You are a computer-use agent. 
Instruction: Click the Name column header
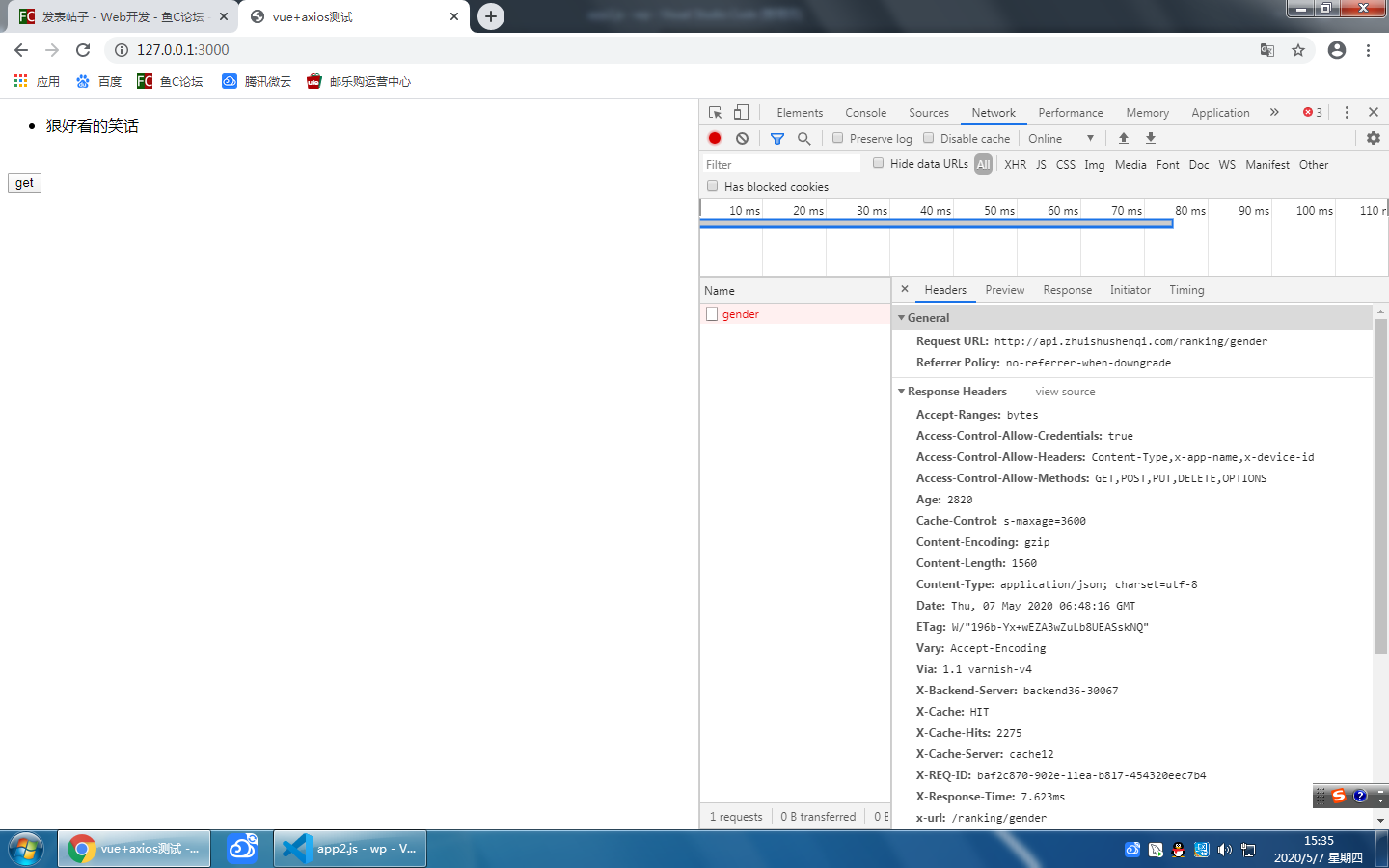[x=795, y=290]
